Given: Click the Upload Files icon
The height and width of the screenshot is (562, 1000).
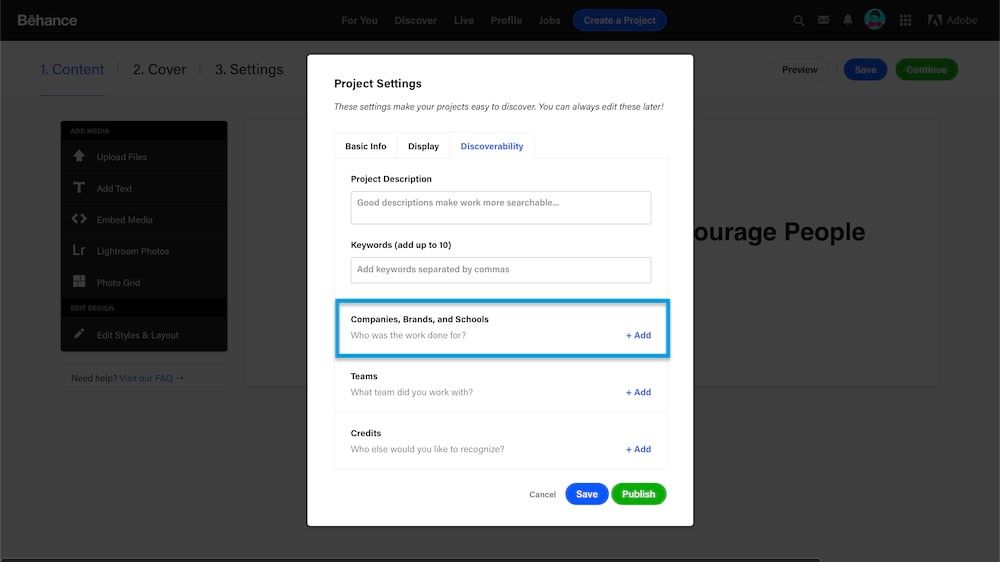Looking at the screenshot, I should [x=80, y=157].
